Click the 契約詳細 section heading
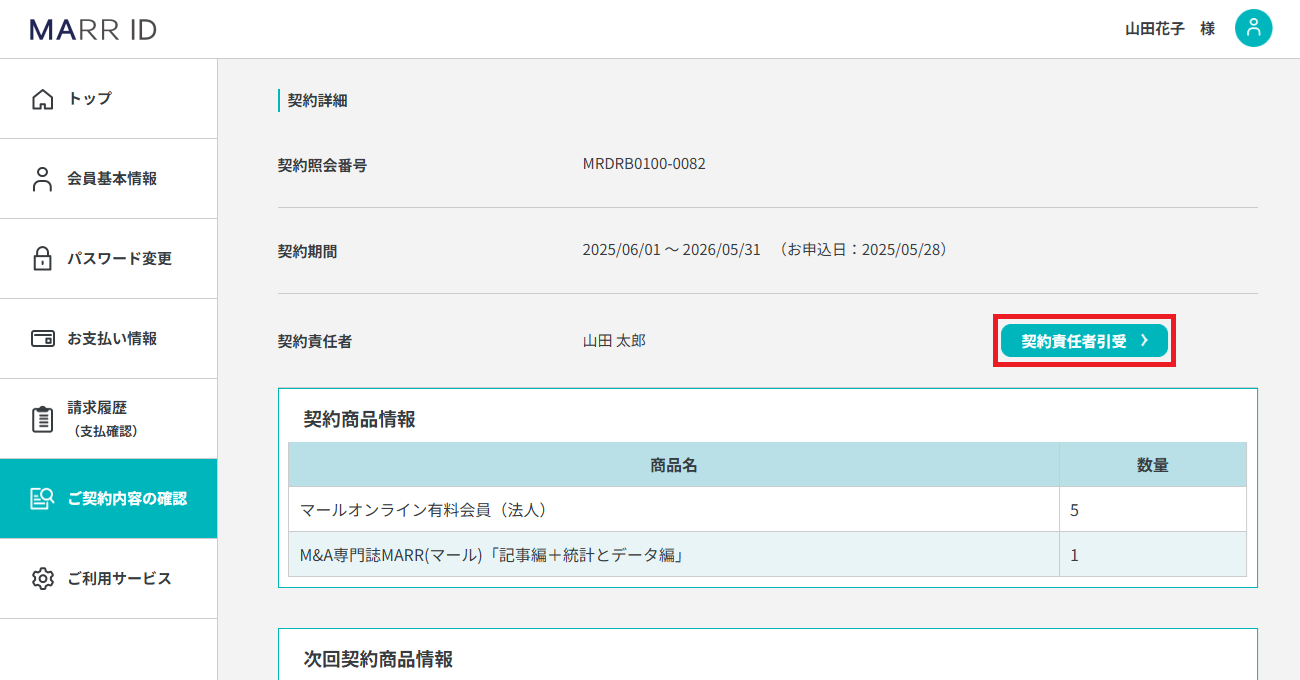Image resolution: width=1300 pixels, height=680 pixels. (x=317, y=100)
